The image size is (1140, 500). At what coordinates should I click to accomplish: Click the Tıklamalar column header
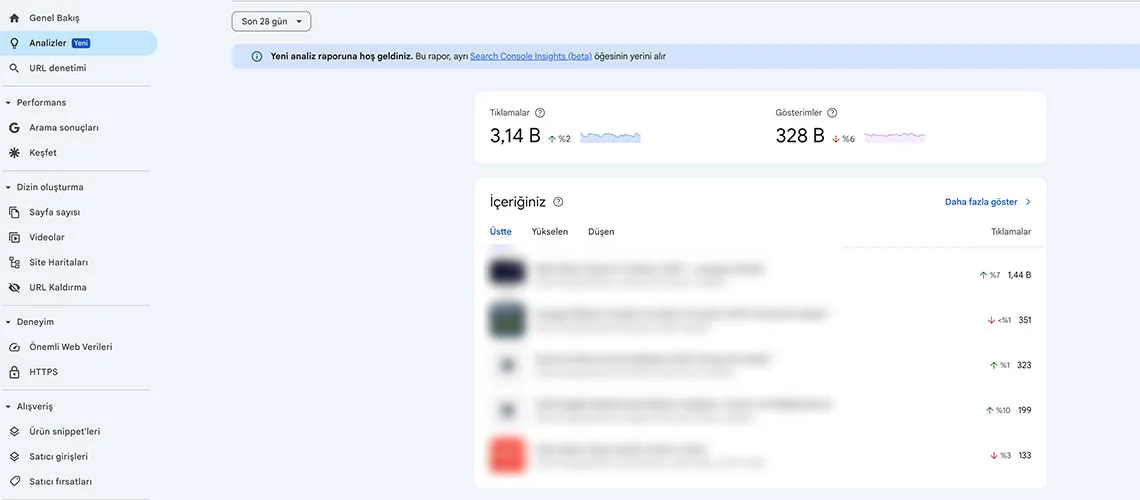[x=1011, y=232]
